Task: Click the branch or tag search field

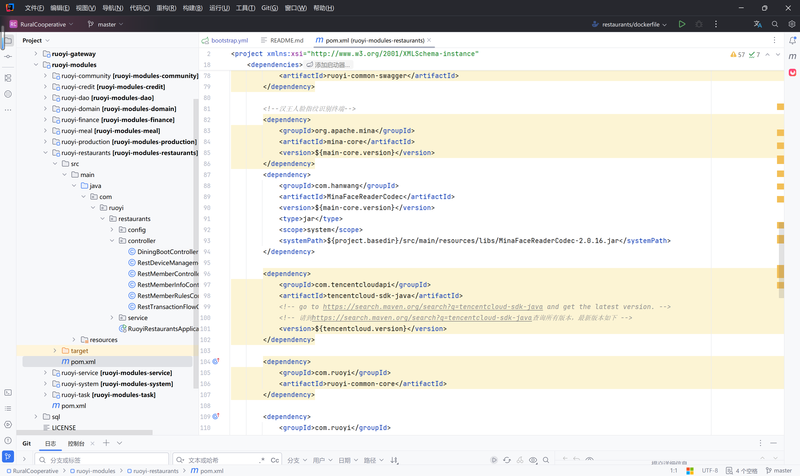Action: tap(102, 460)
